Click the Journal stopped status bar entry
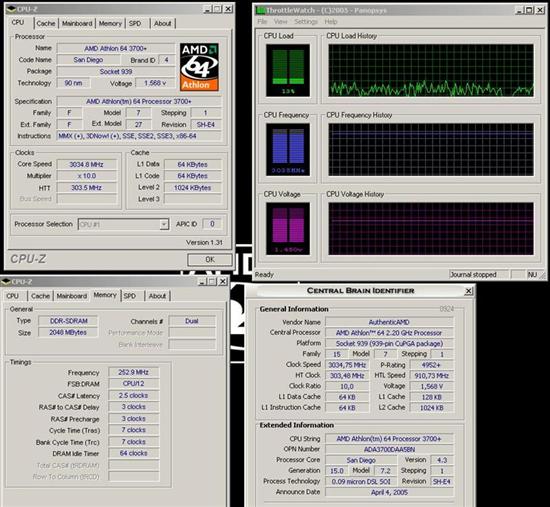 pyautogui.click(x=478, y=275)
